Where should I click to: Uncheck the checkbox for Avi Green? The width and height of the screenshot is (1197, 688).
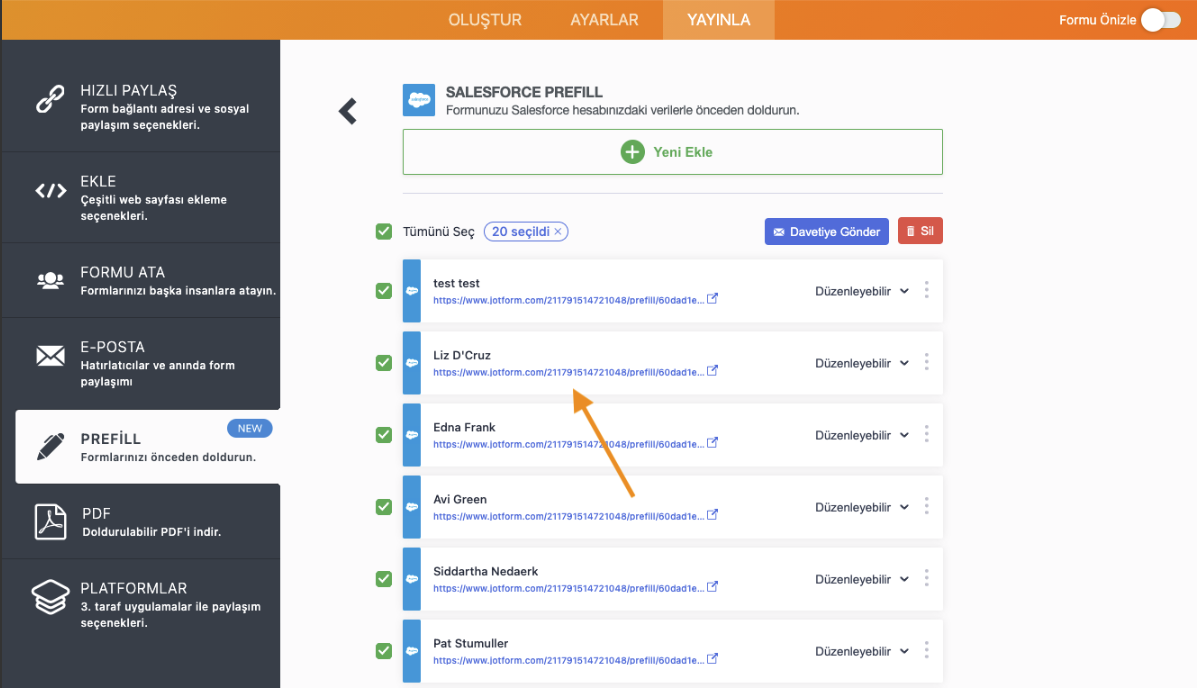(x=384, y=507)
